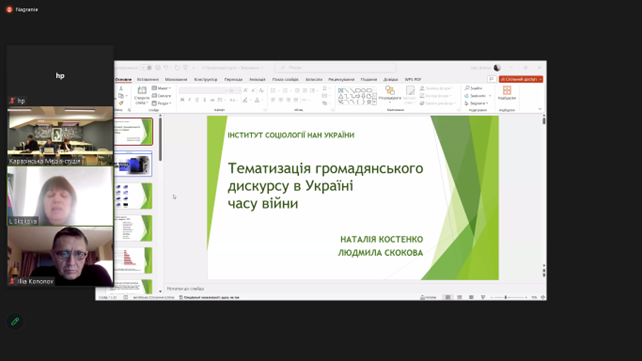
Task: Expand the font name combo box
Action: pyautogui.click(x=203, y=90)
